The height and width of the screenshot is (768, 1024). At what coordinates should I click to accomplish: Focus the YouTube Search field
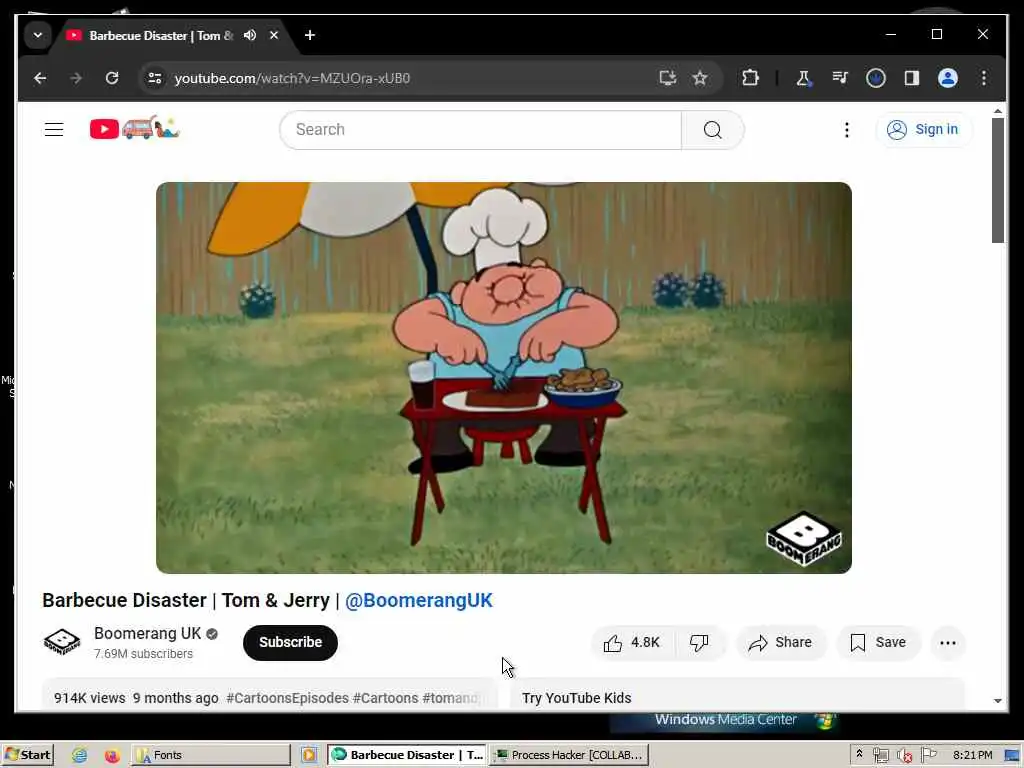(481, 129)
